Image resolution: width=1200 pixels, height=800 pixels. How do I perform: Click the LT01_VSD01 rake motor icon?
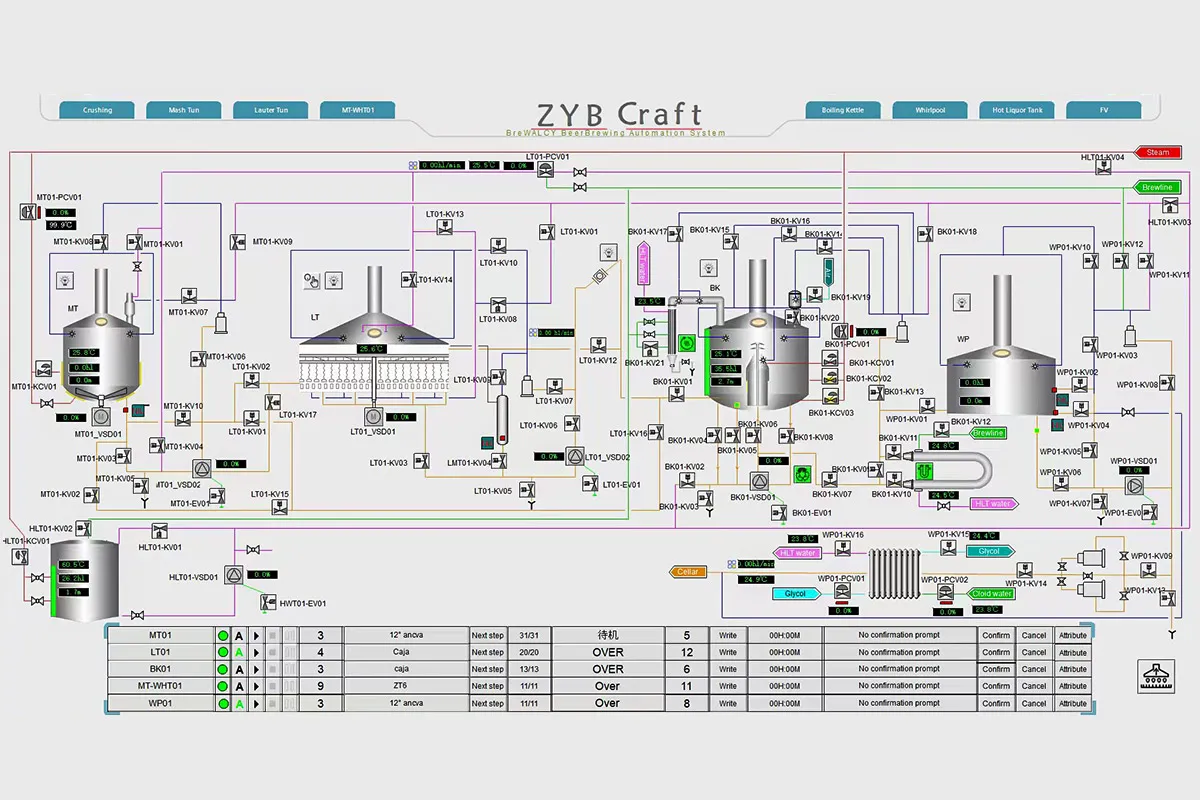372,416
